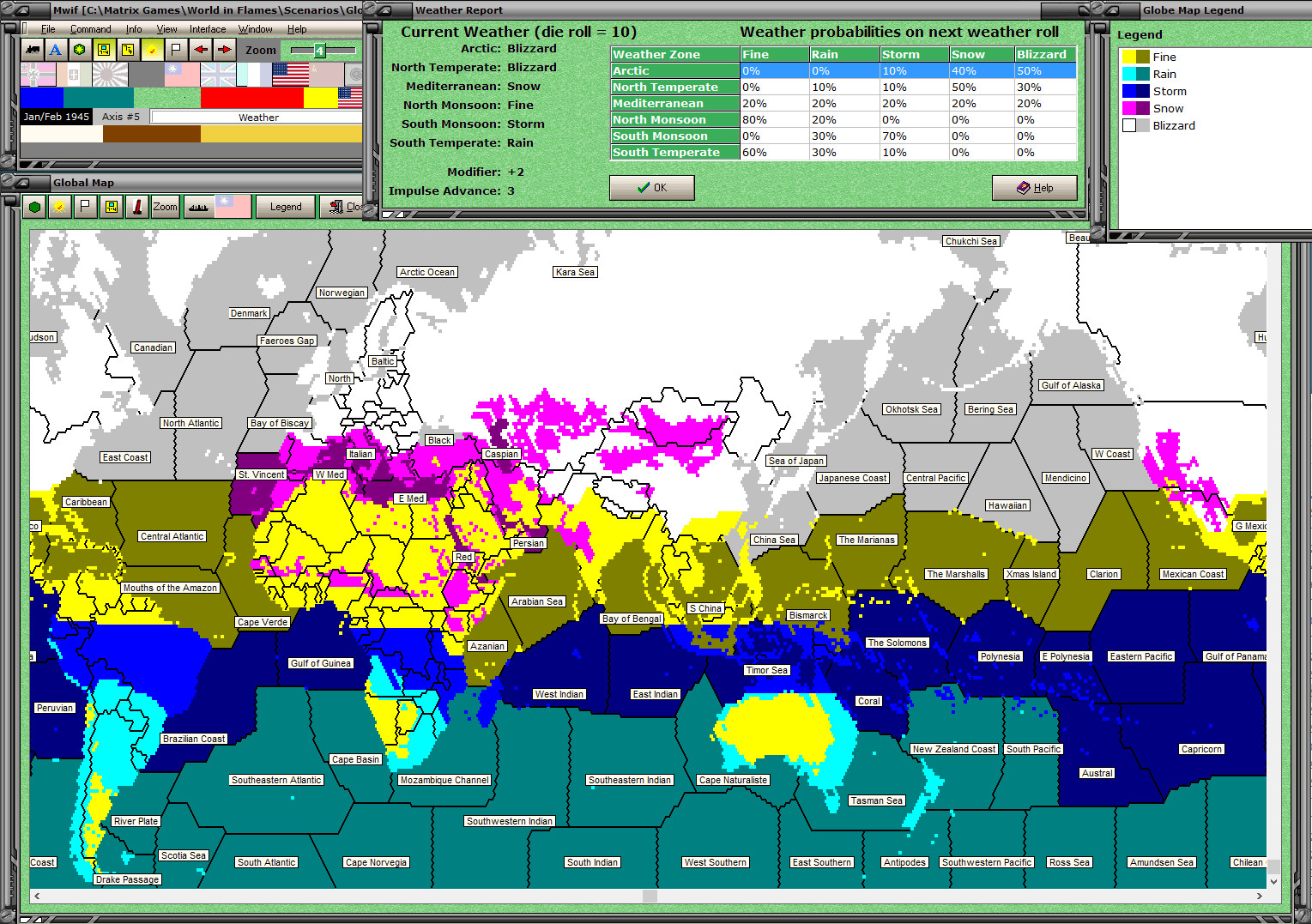
Task: Open the Info menu
Action: 134,29
